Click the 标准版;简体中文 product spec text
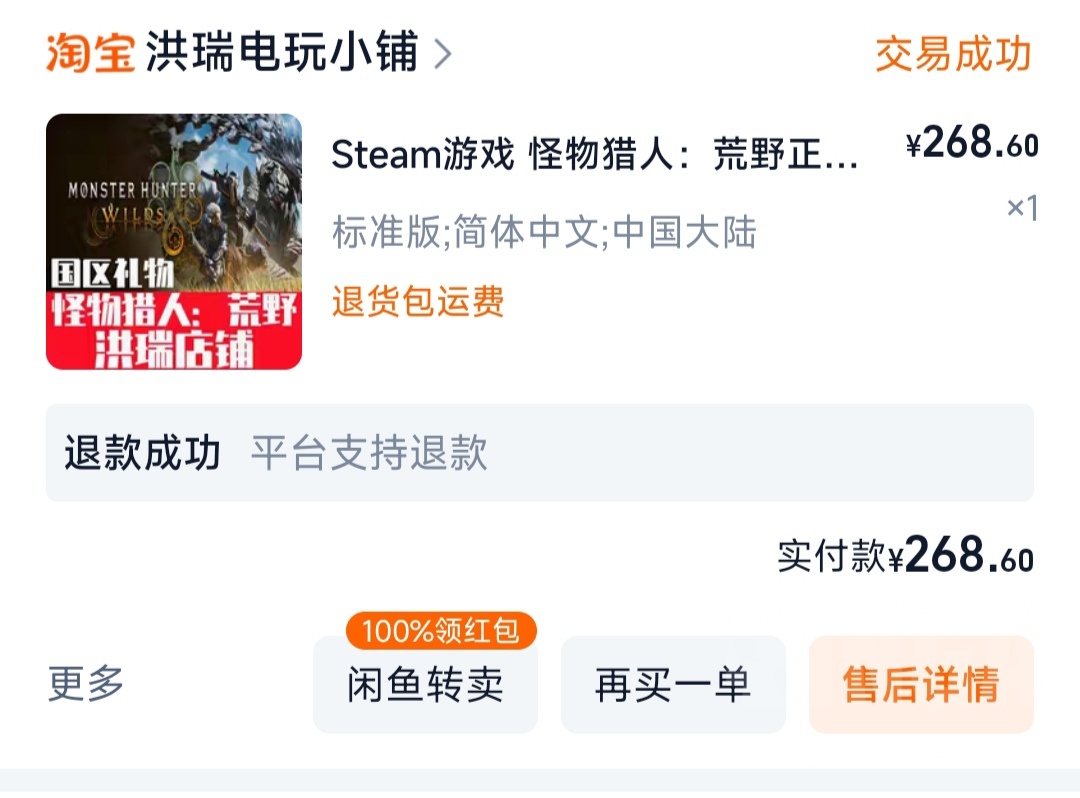The width and height of the screenshot is (1080, 798). click(x=544, y=232)
